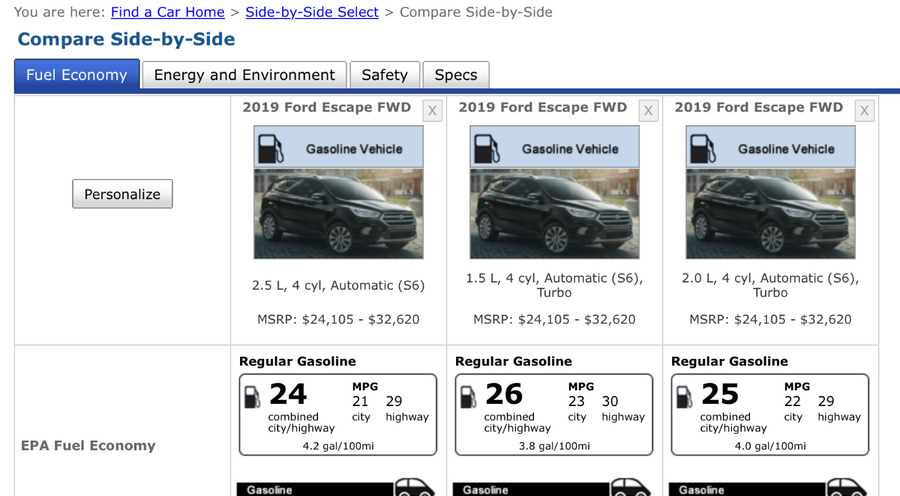900x496 pixels.
Task: Select the Fuel Economy tab
Action: point(77,75)
